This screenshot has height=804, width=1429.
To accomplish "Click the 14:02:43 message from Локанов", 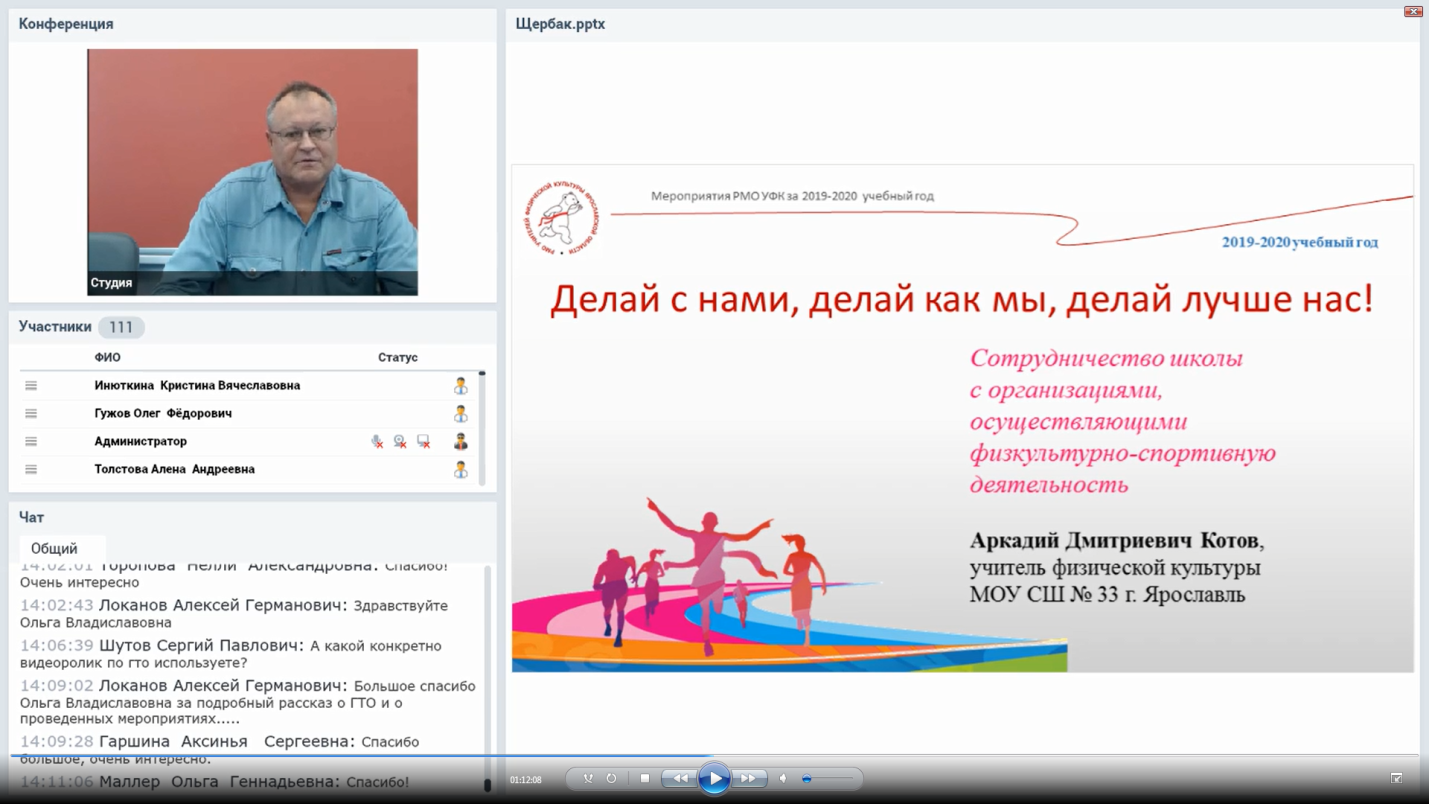I will pyautogui.click(x=234, y=614).
